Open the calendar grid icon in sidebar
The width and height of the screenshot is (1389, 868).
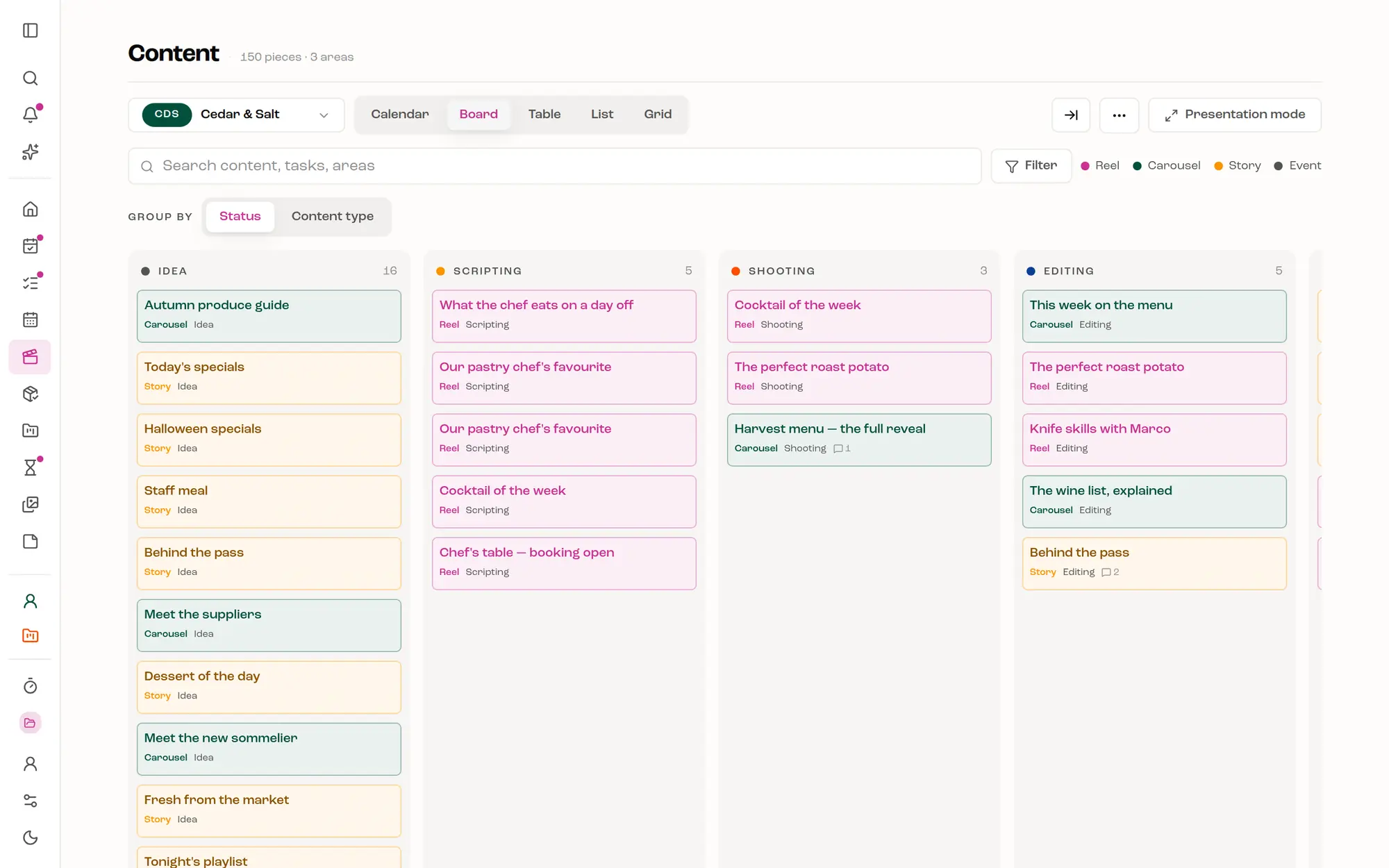tap(30, 319)
